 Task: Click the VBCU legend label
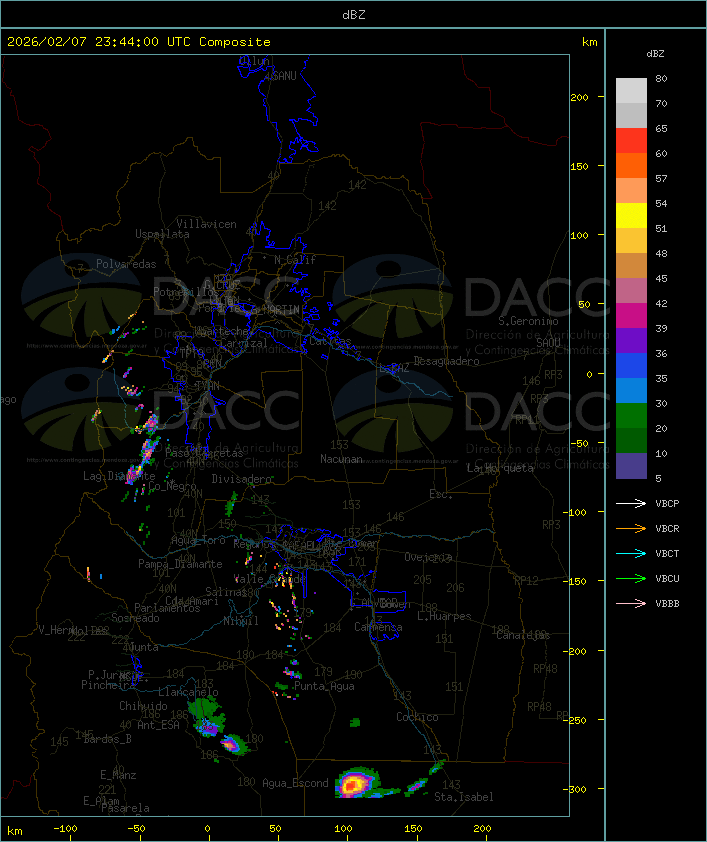667,578
